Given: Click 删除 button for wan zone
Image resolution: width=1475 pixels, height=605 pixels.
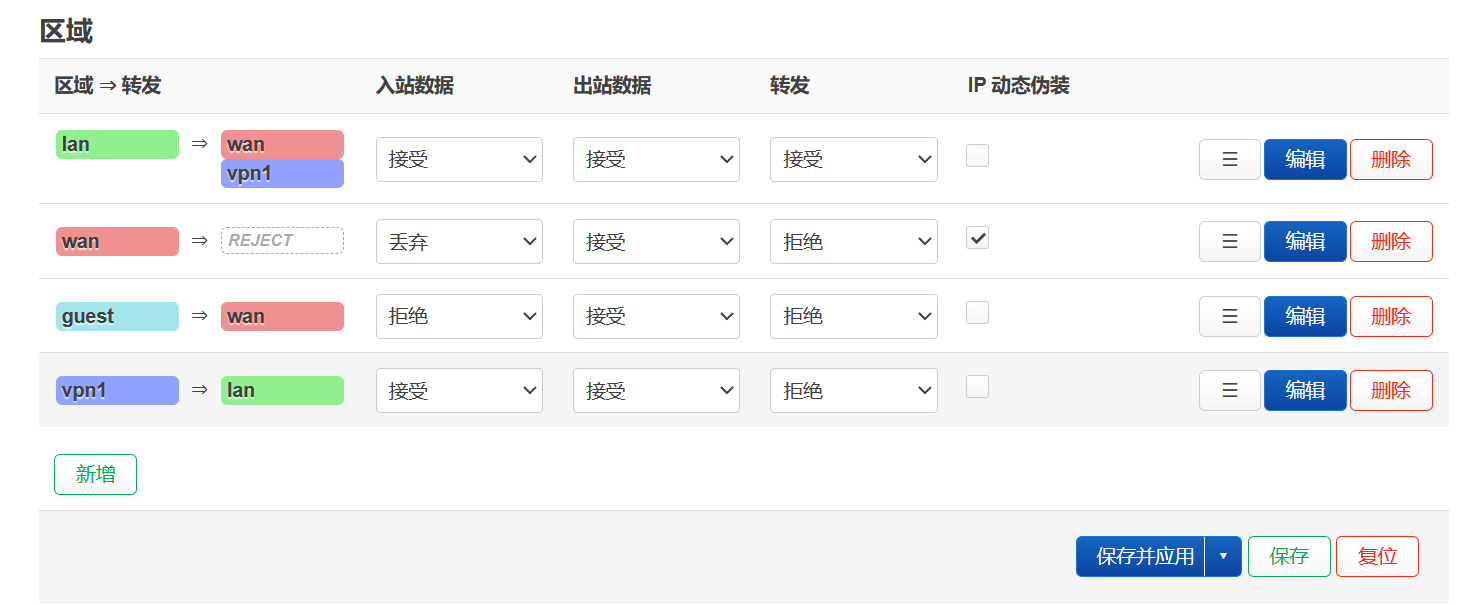Looking at the screenshot, I should click(x=1391, y=241).
